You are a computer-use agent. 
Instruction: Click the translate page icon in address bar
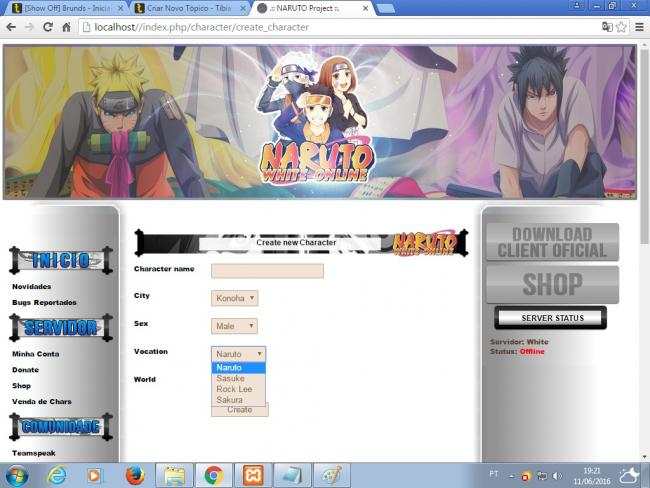(x=607, y=27)
